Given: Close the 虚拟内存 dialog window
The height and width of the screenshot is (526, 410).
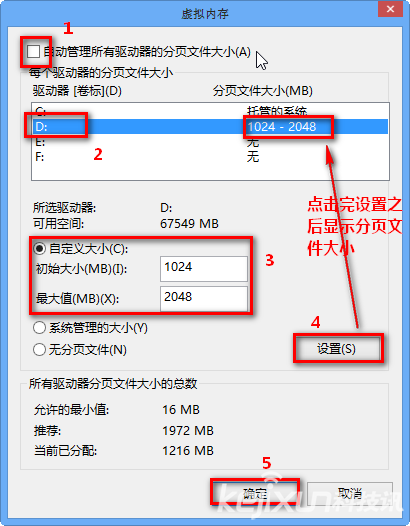Looking at the screenshot, I should [390, 9].
